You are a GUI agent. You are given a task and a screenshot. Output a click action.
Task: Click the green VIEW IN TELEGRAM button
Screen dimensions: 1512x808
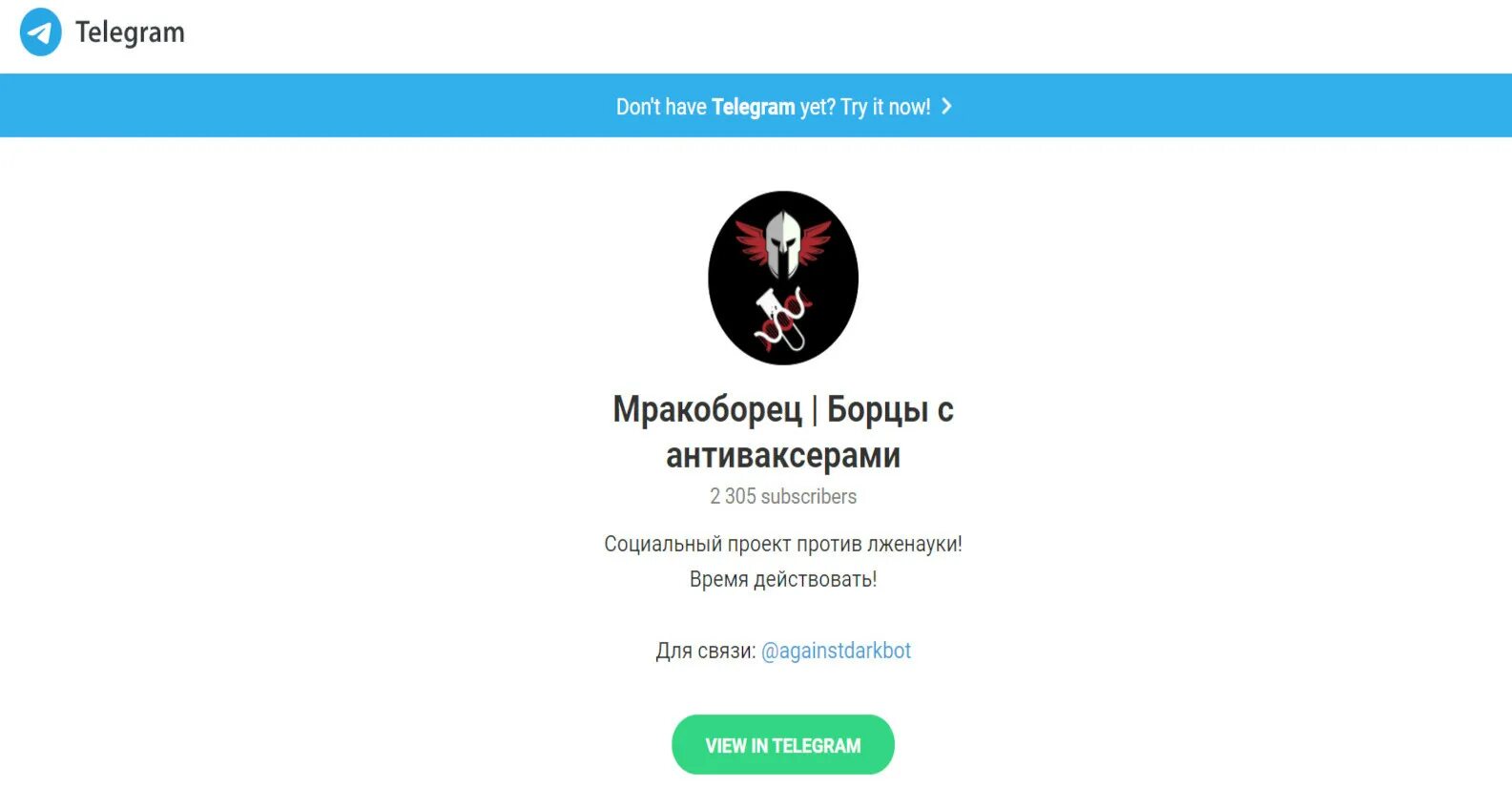pos(783,745)
